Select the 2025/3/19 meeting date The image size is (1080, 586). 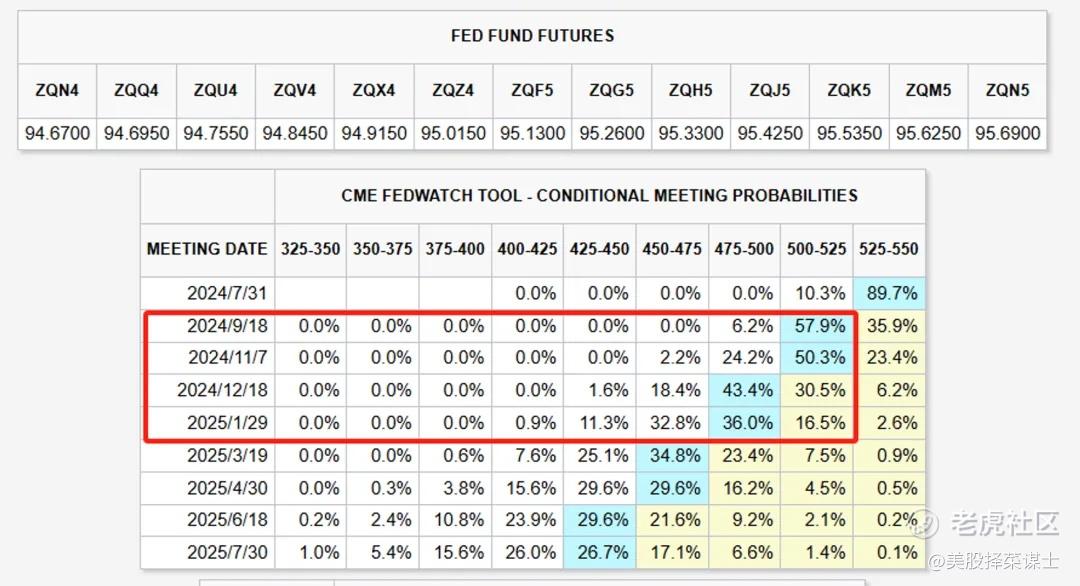[x=226, y=456]
